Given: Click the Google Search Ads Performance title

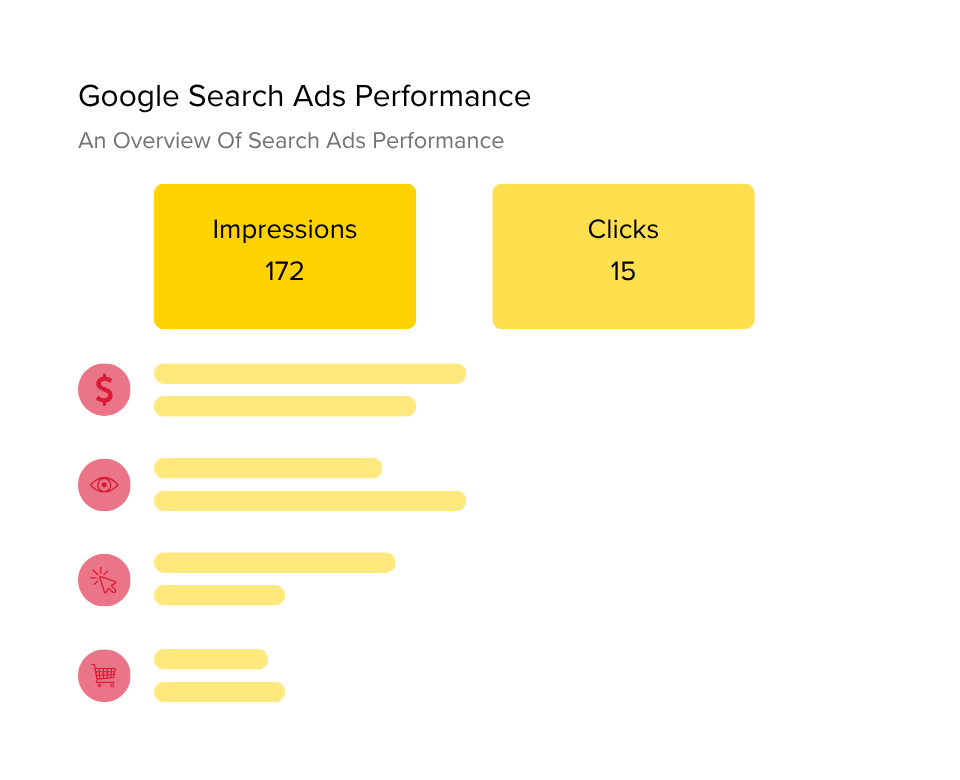Looking at the screenshot, I should pos(304,97).
